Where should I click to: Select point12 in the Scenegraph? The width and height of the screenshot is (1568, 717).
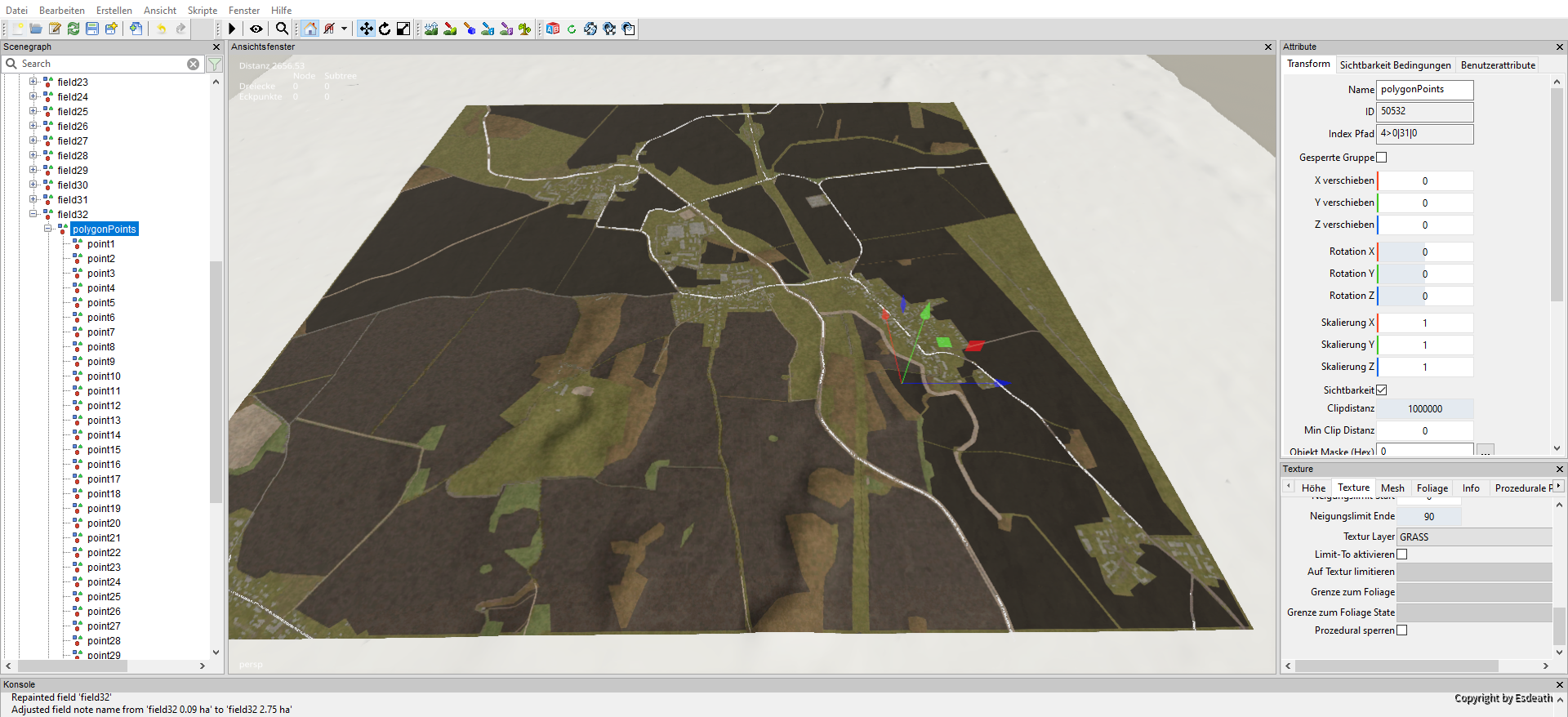click(x=104, y=406)
